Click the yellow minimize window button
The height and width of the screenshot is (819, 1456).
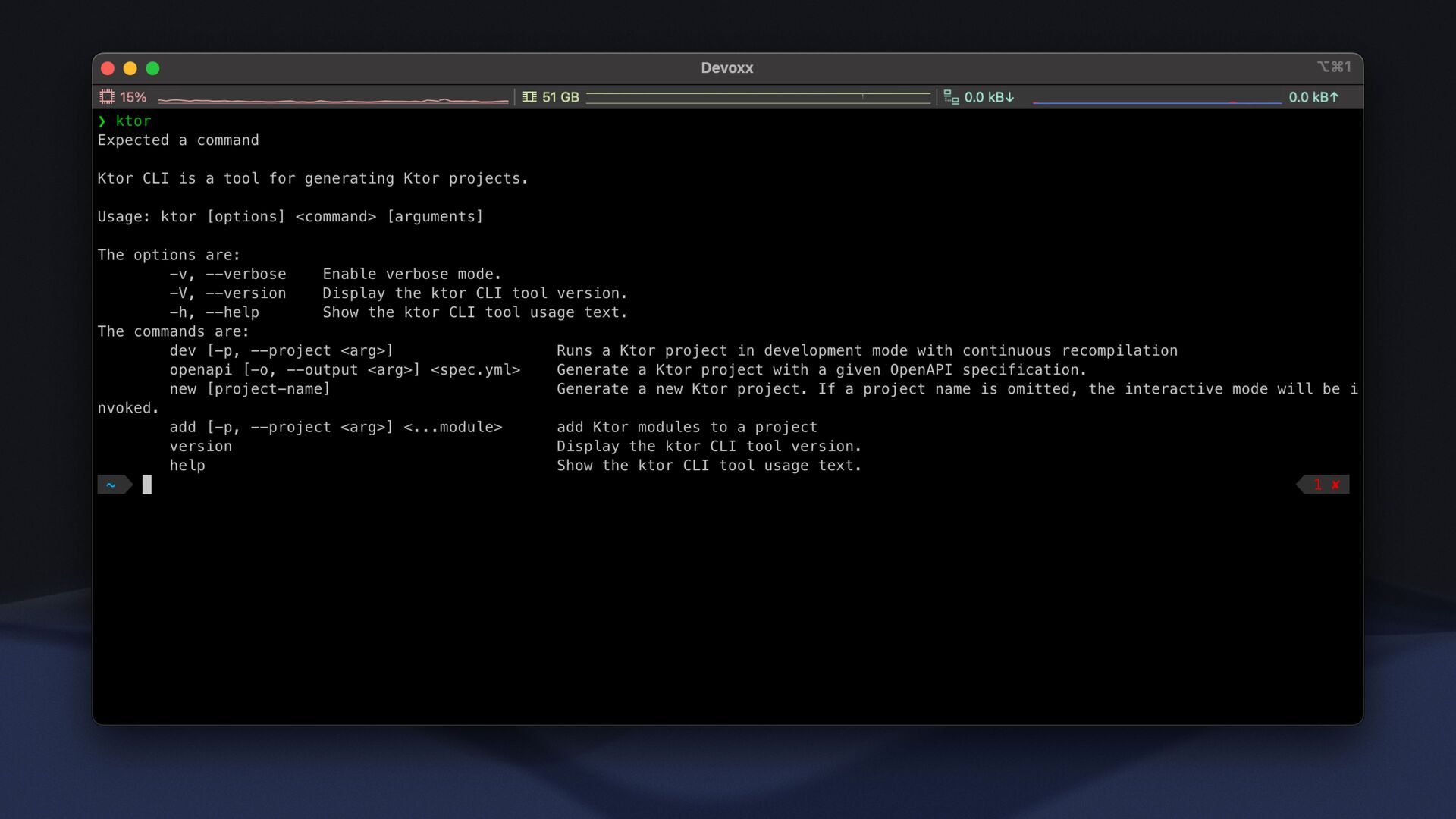coord(130,68)
